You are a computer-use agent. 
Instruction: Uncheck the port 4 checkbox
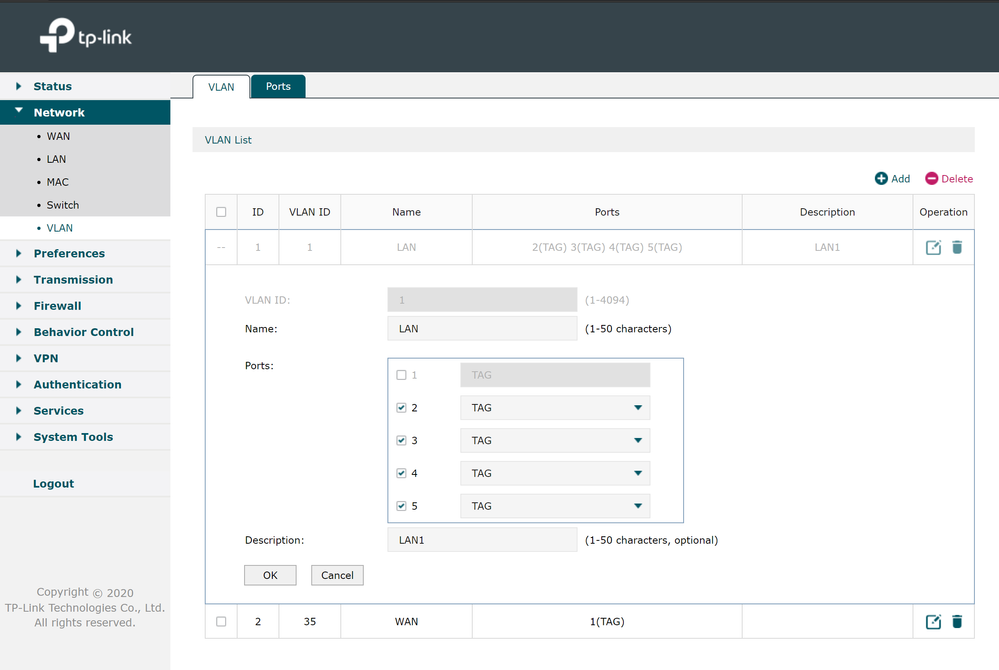402,473
